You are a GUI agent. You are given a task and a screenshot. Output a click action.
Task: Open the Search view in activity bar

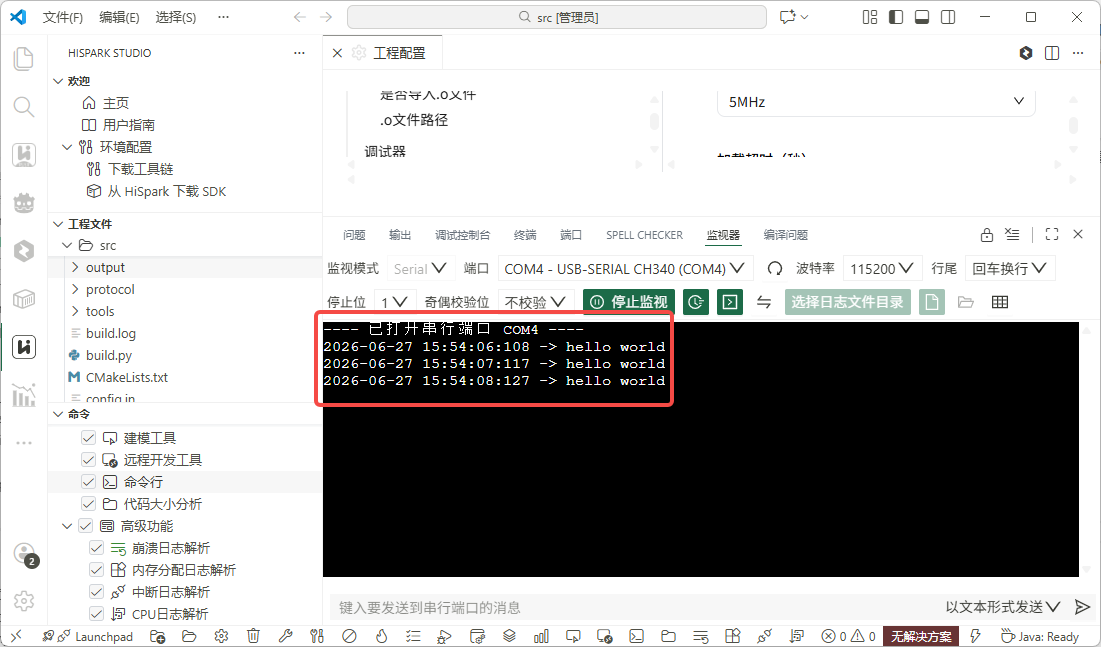[x=24, y=107]
